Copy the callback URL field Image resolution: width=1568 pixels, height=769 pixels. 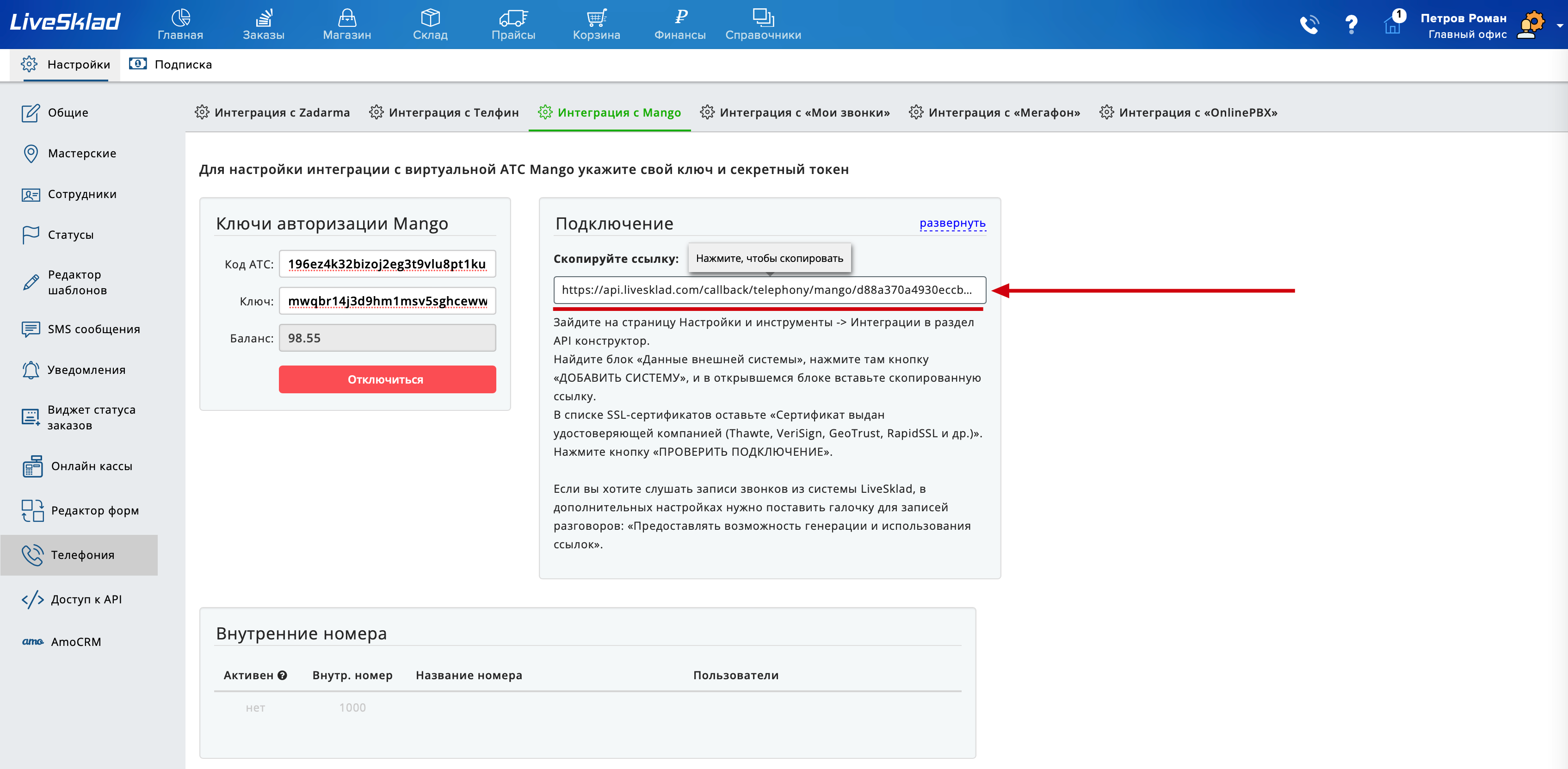pyautogui.click(x=769, y=290)
